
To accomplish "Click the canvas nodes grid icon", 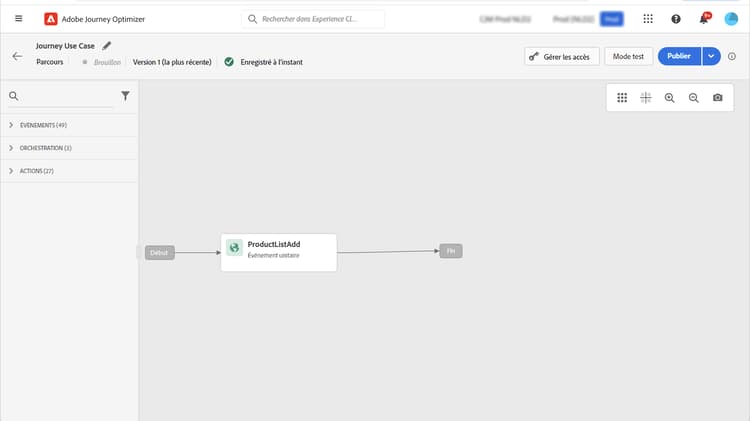I will tap(622, 98).
